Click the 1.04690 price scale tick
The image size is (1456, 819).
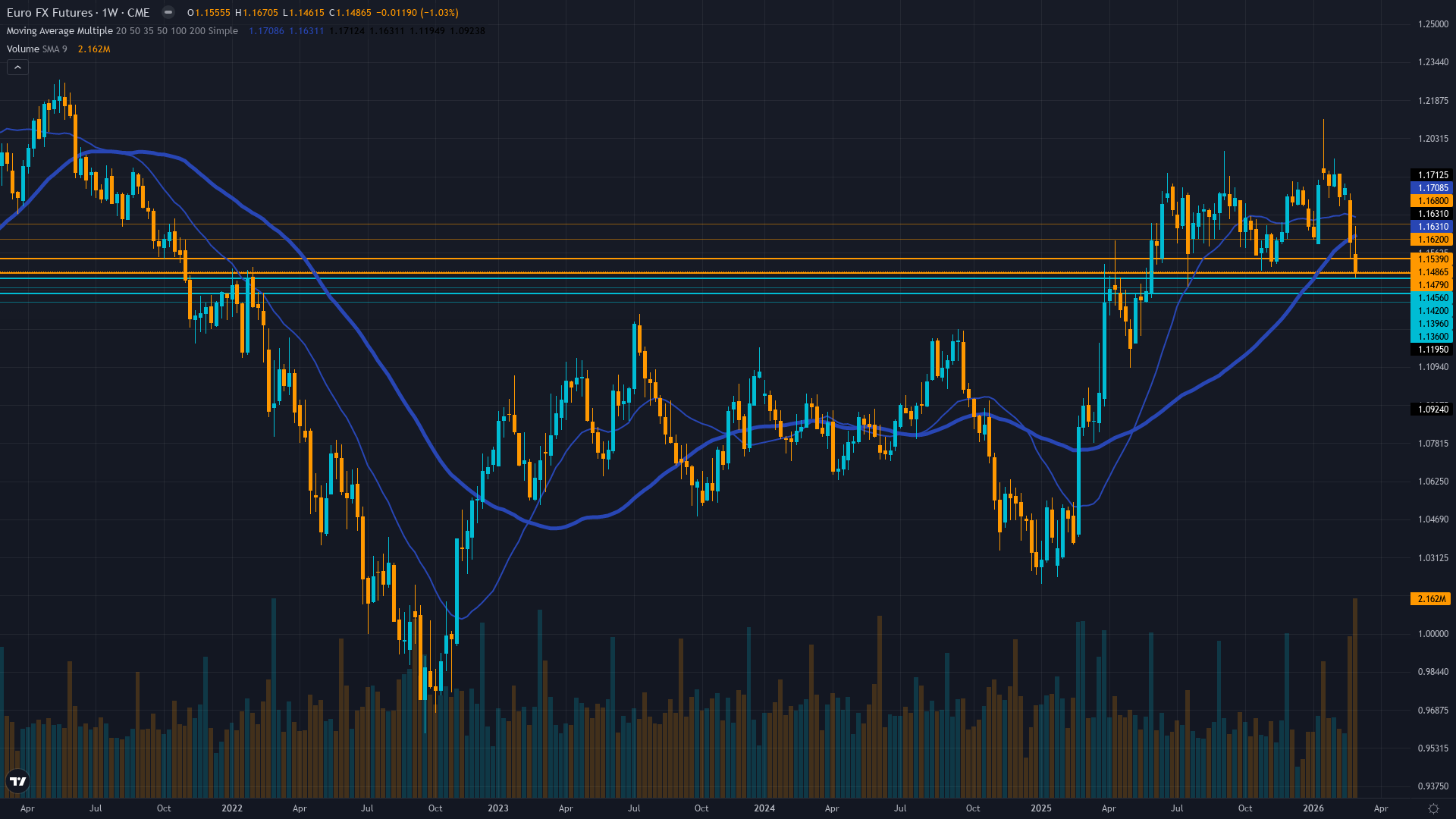(1432, 519)
